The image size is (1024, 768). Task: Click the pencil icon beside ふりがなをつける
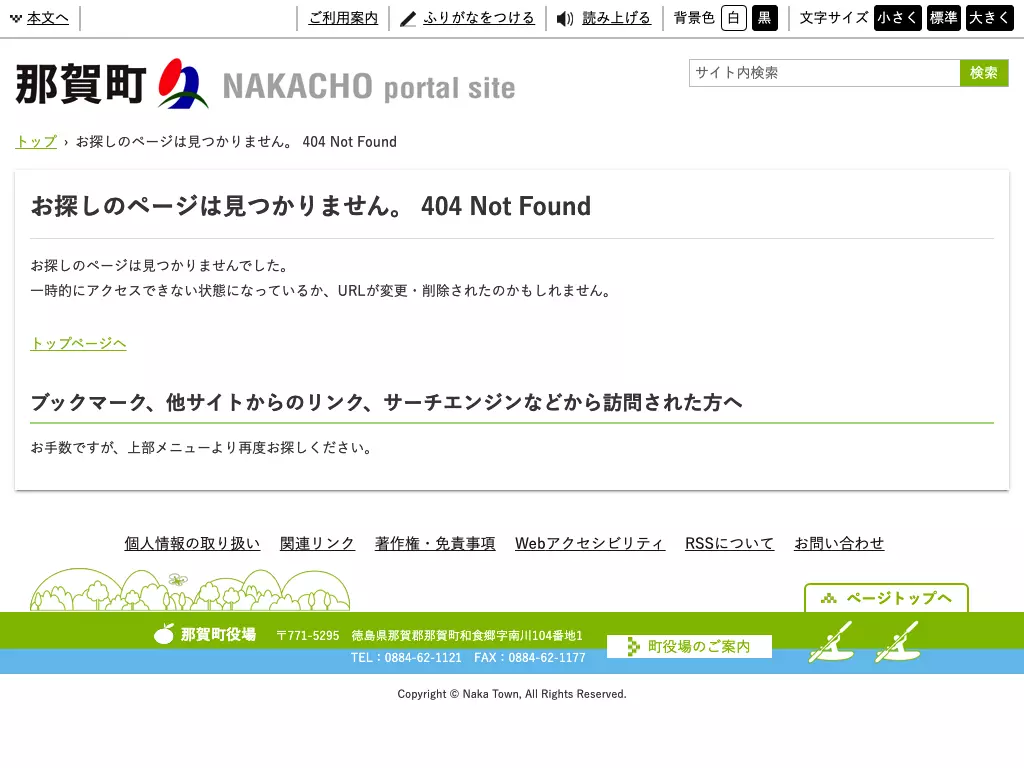(x=408, y=19)
